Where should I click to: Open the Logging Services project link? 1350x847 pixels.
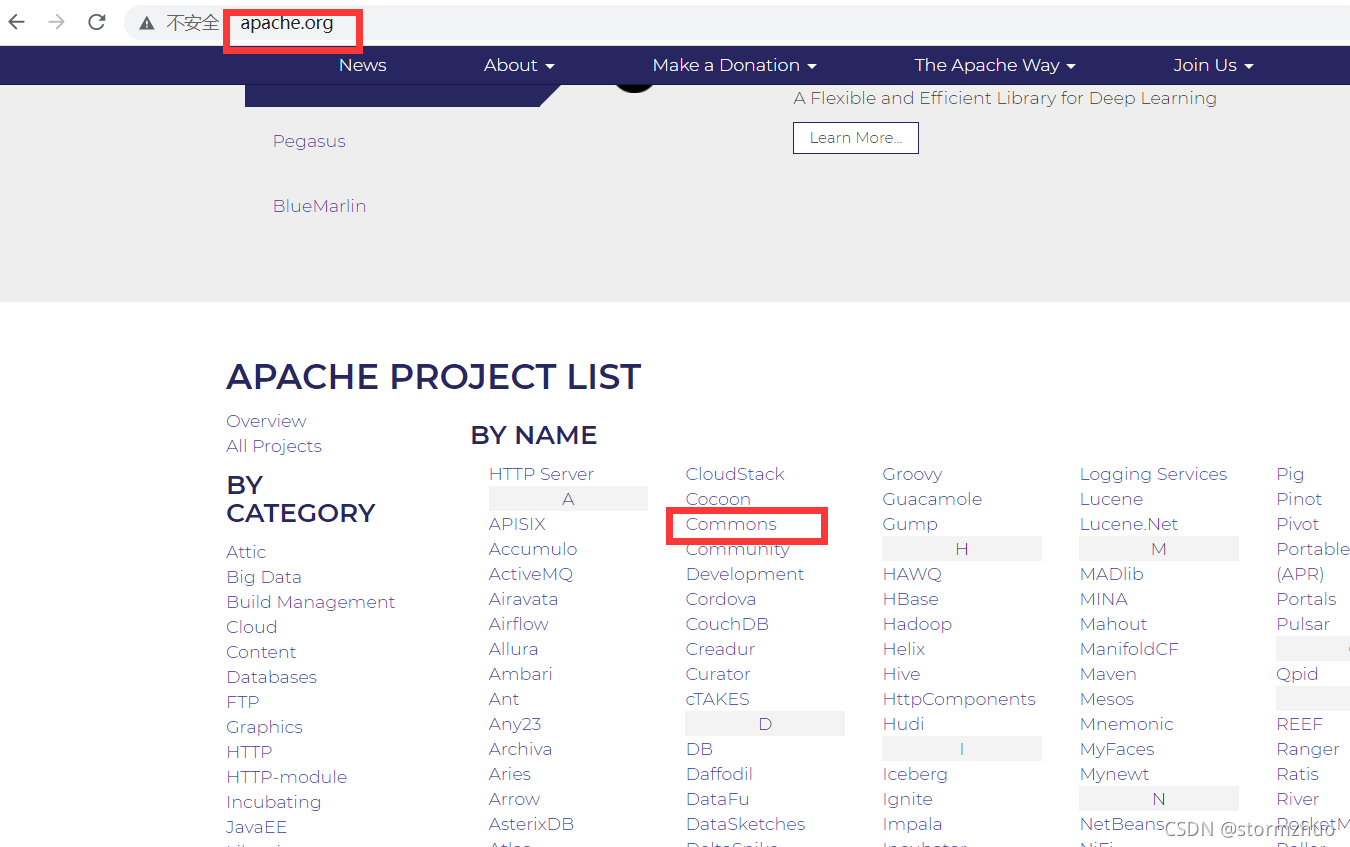pos(1153,474)
